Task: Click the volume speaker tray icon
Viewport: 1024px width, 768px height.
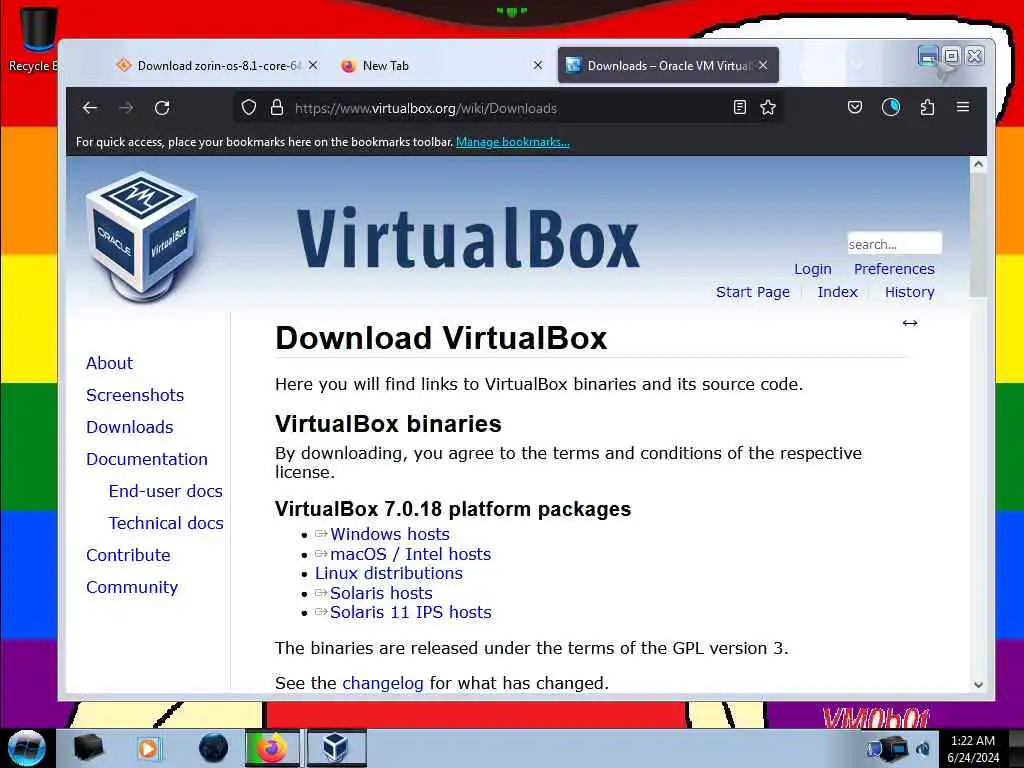Action: point(923,748)
